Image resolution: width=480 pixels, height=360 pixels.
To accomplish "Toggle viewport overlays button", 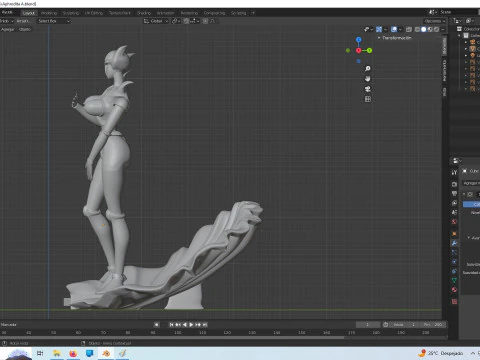I will click(394, 29).
